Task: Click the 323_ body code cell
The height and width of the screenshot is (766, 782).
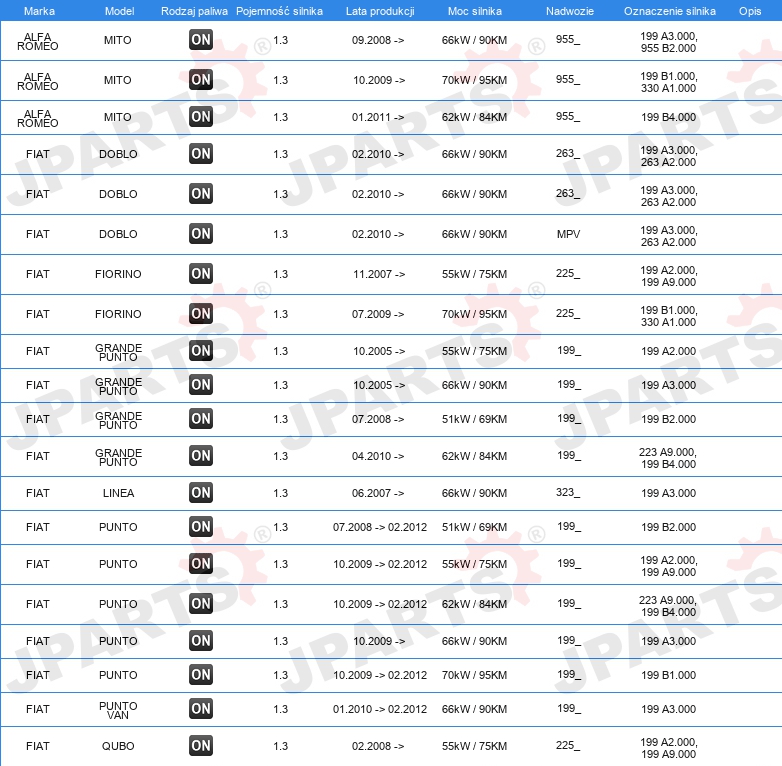Action: click(568, 493)
